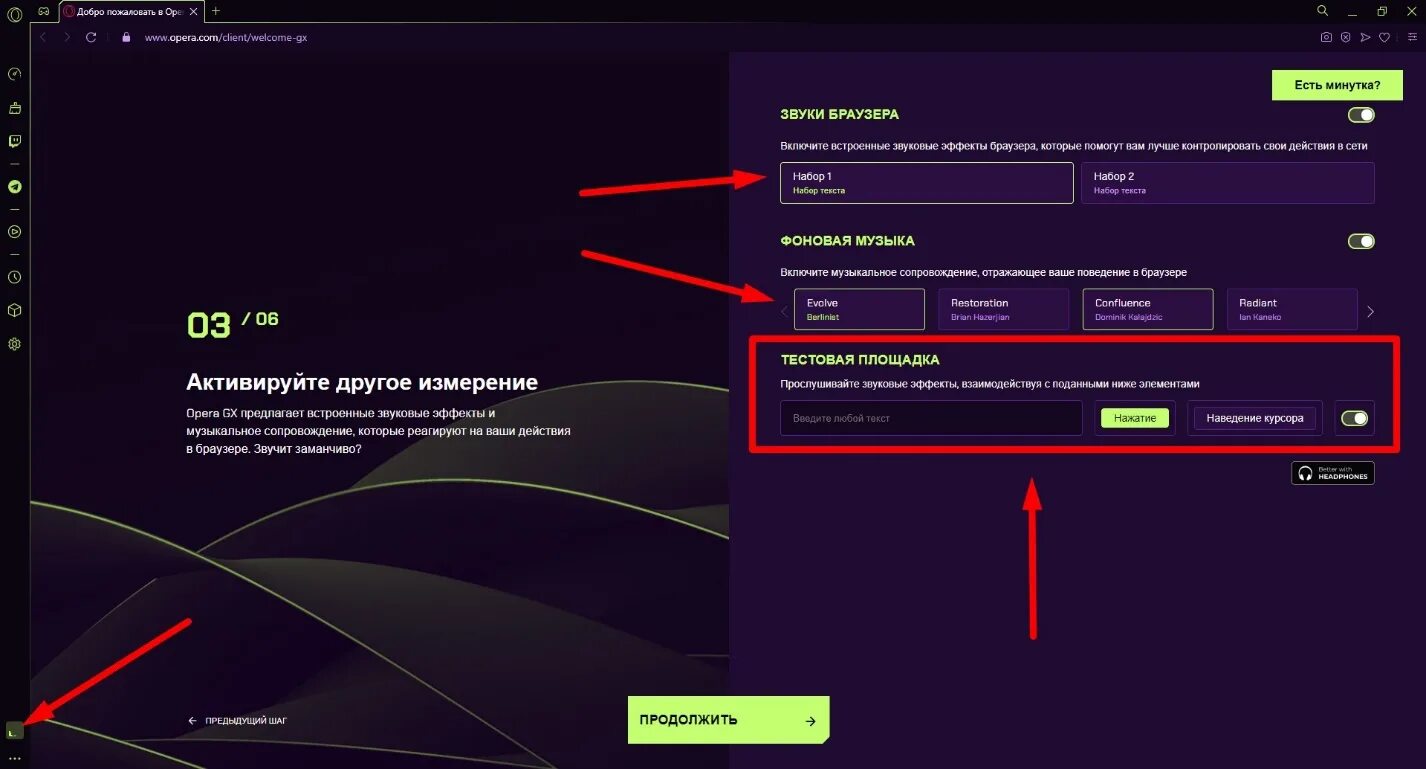
Task: Click the ТЕСТОВАЯ ПЛОЩАДКА heading
Action: (860, 360)
